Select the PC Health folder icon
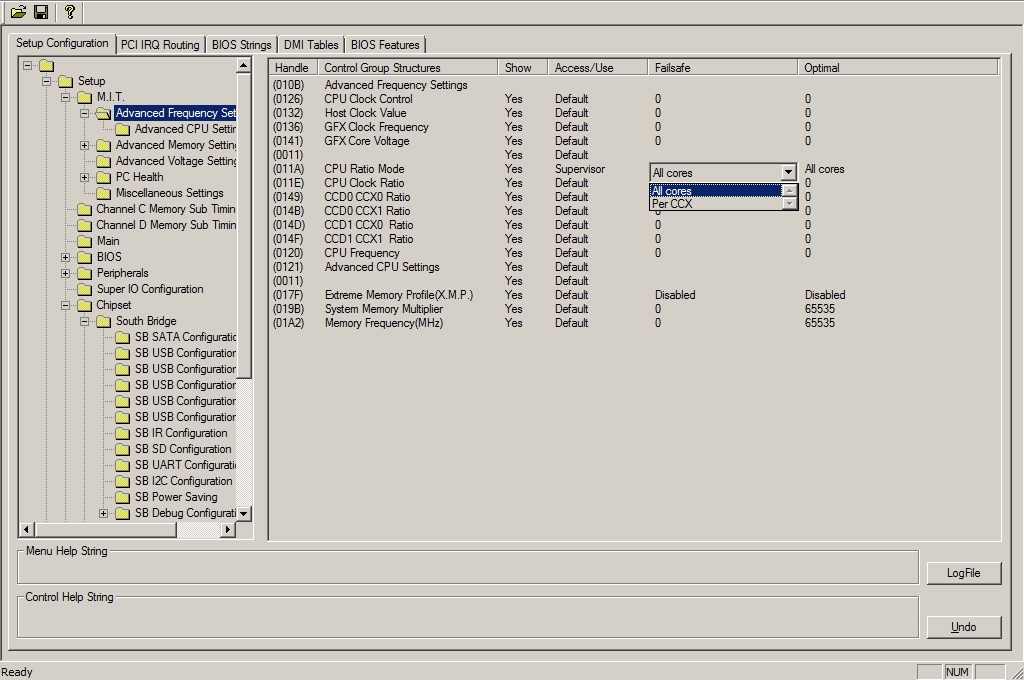 [103, 177]
